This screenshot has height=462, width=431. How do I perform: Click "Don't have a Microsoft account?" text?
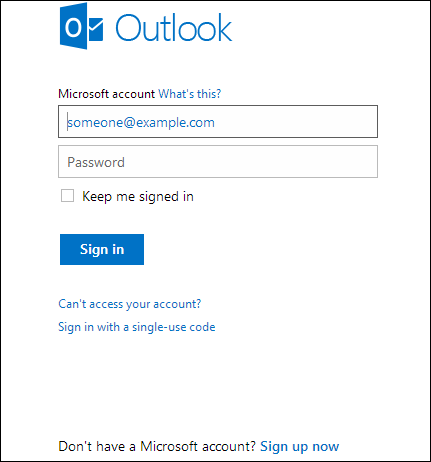click(x=157, y=446)
